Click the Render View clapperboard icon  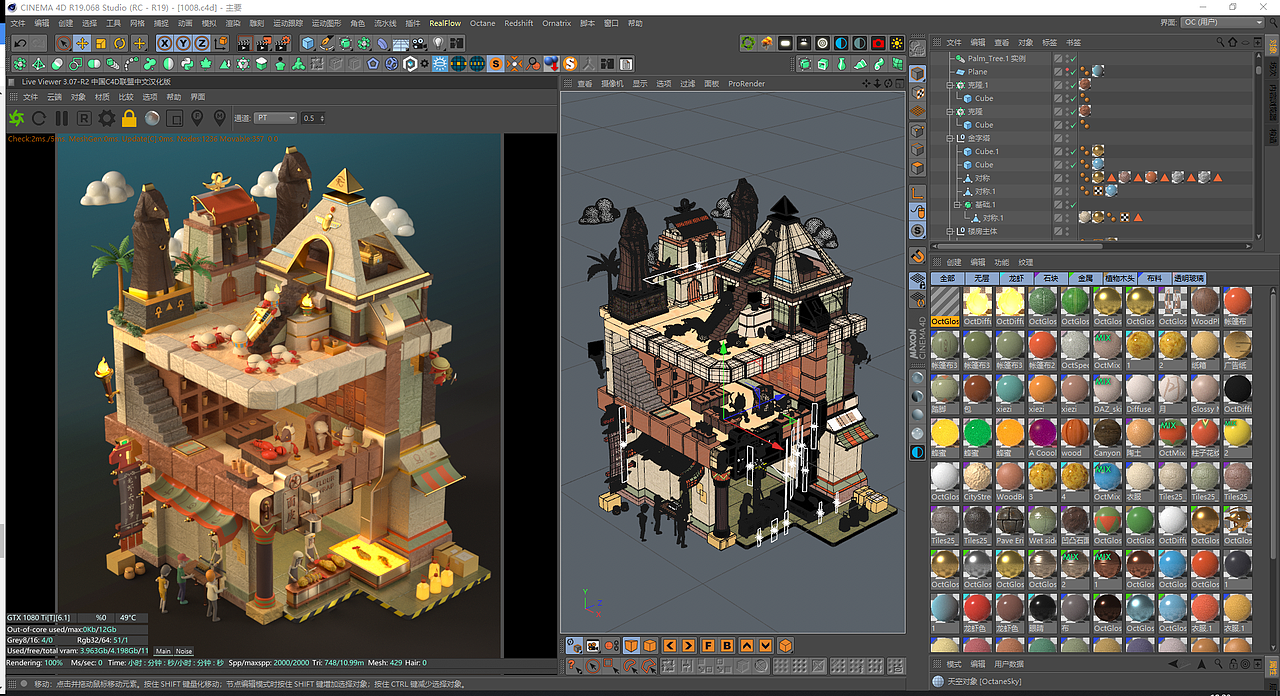point(245,43)
